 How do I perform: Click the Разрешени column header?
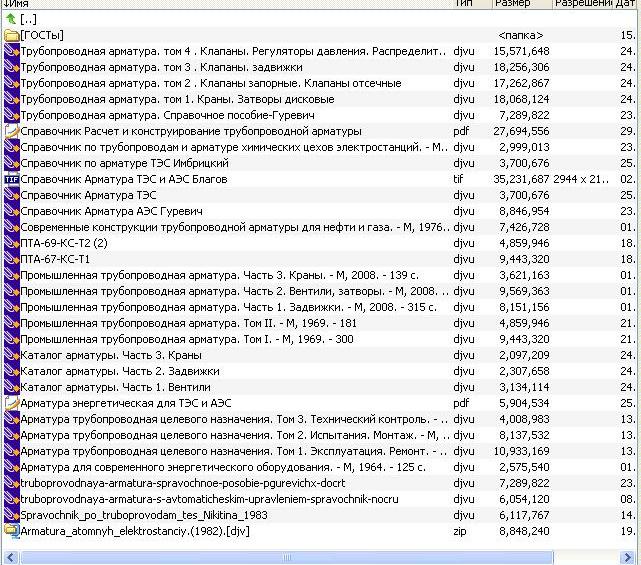point(583,4)
